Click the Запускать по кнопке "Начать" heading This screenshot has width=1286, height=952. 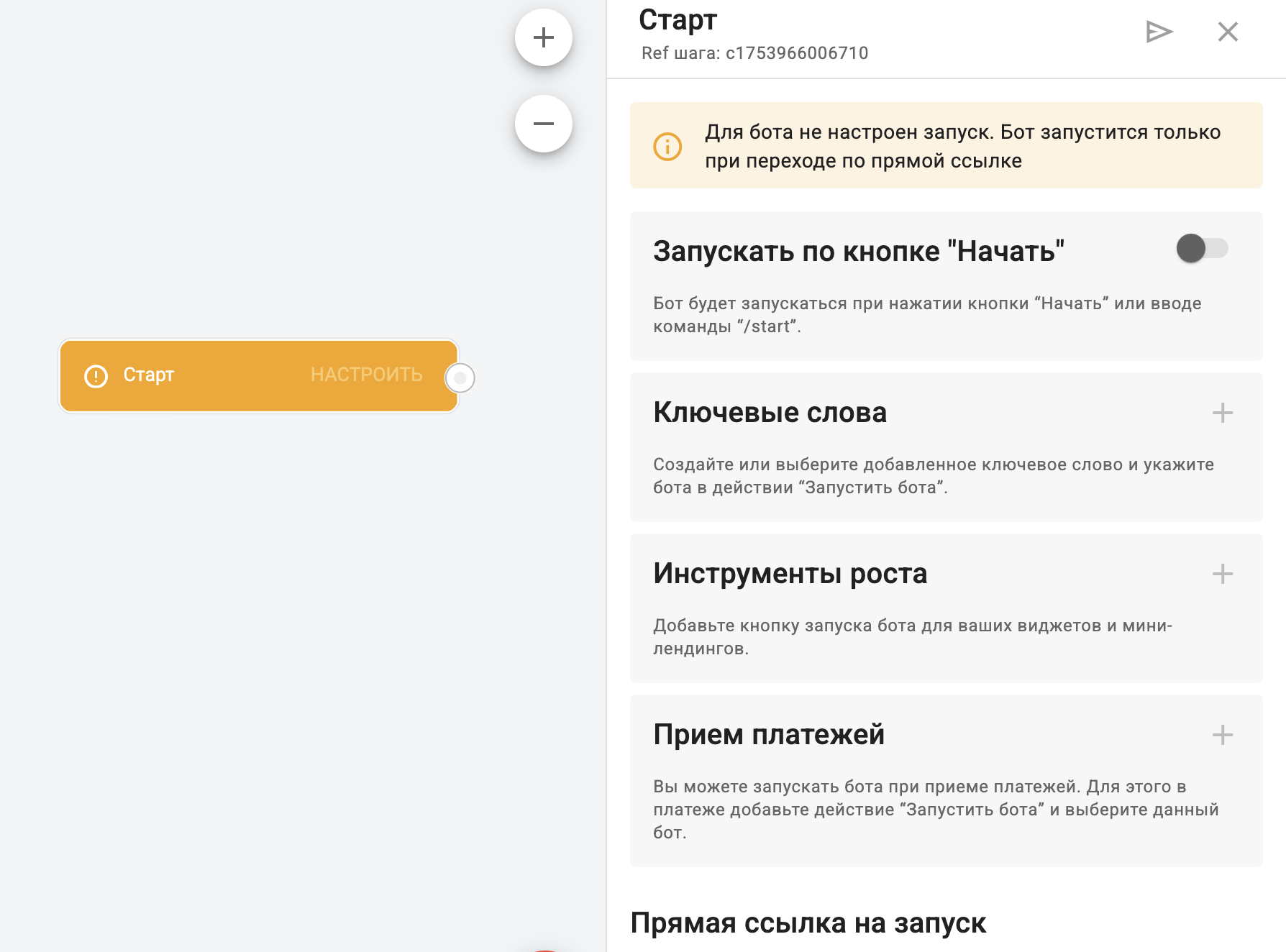858,252
